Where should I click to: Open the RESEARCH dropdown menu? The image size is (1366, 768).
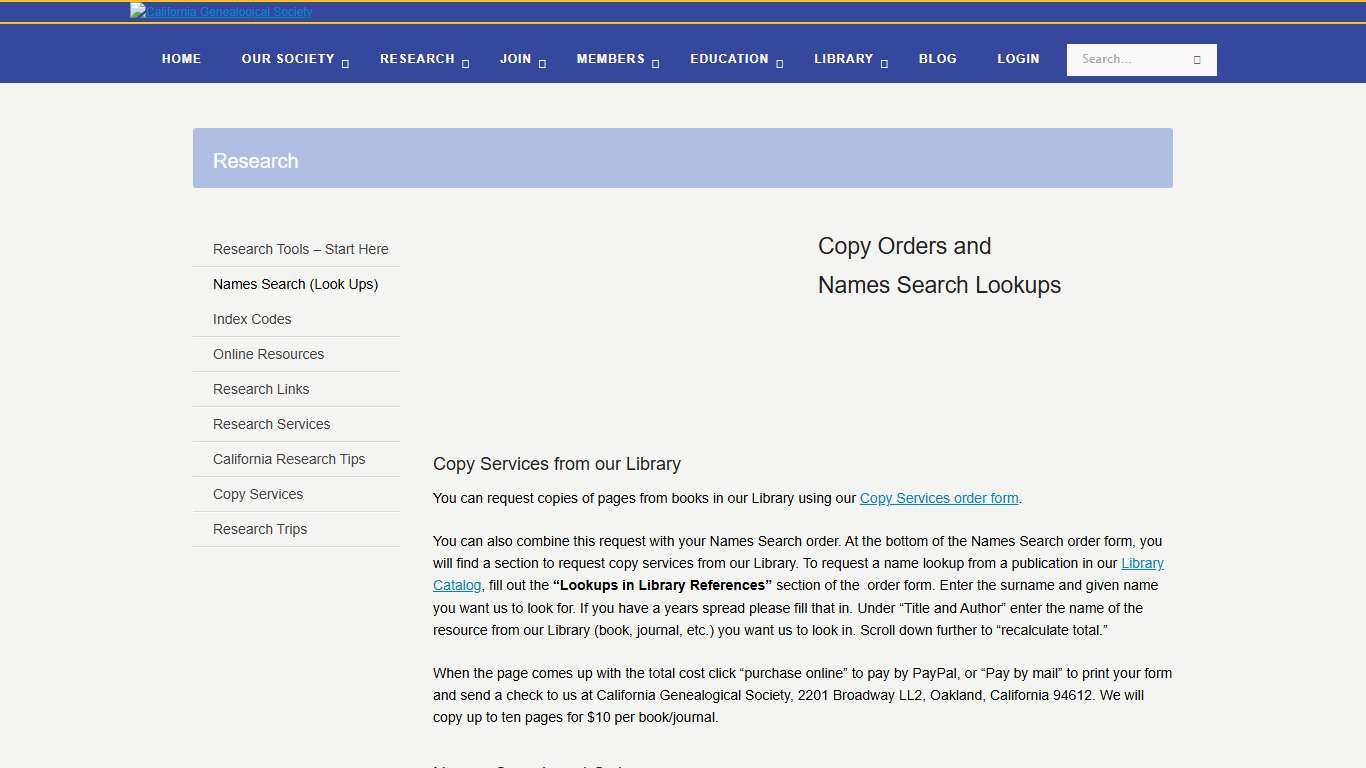coord(417,59)
